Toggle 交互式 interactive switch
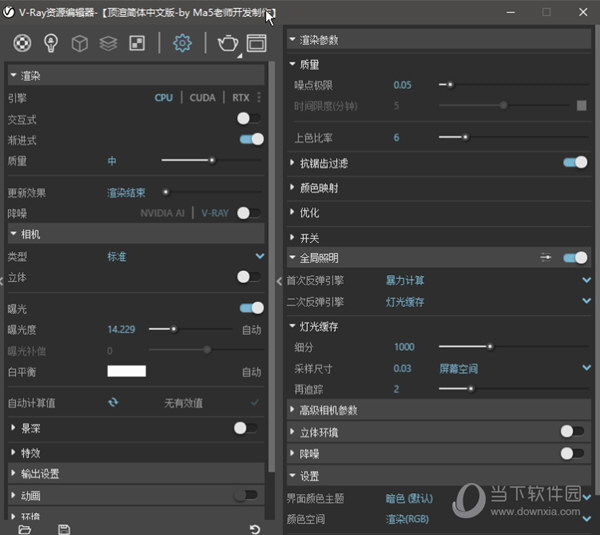Image resolution: width=600 pixels, height=535 pixels. 249,118
